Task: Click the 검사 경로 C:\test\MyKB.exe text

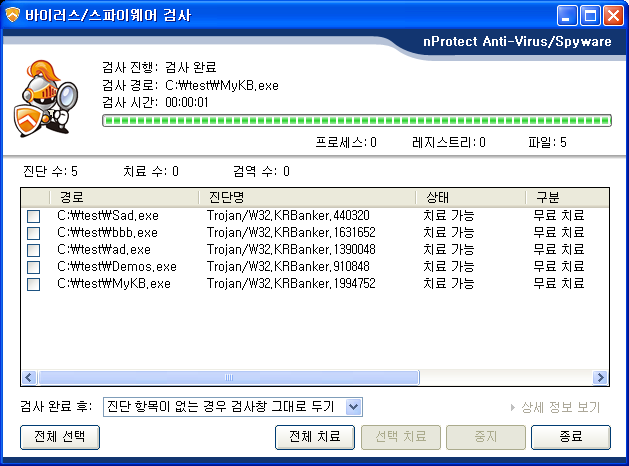Action: click(x=190, y=85)
